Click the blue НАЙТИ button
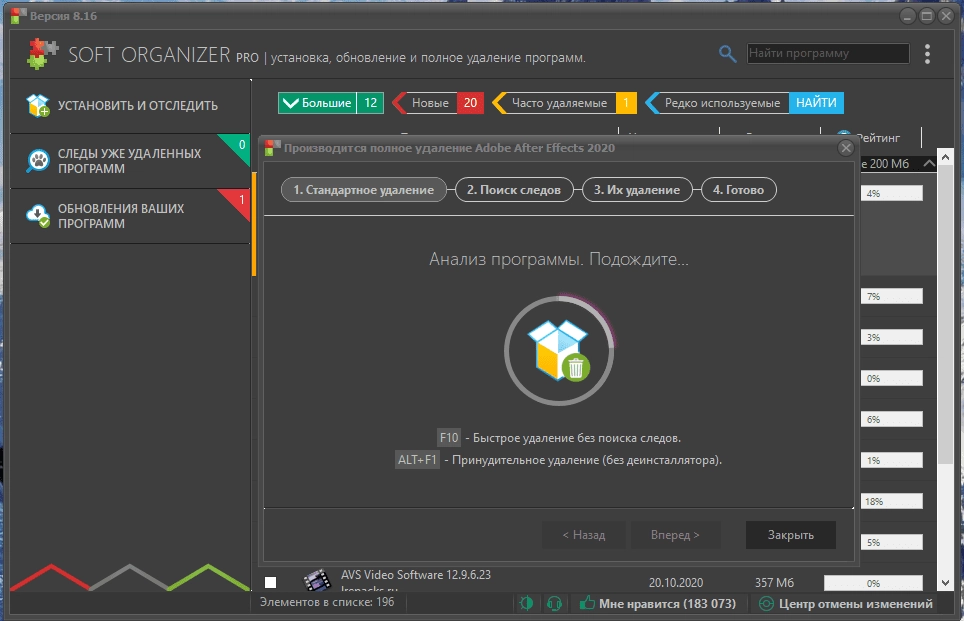 coord(816,103)
